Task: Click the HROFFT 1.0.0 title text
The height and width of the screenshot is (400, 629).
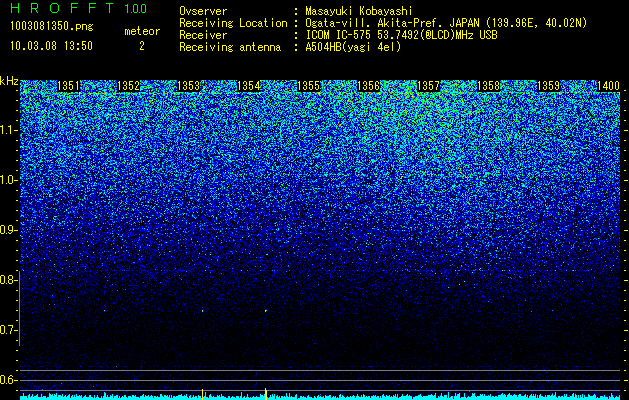Action: click(x=79, y=8)
